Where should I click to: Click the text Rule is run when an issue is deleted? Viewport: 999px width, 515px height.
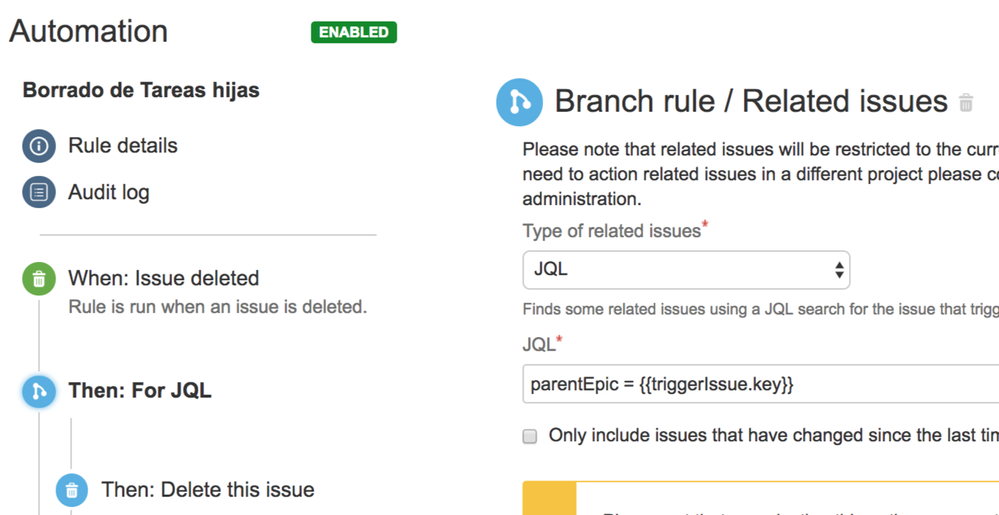point(218,308)
